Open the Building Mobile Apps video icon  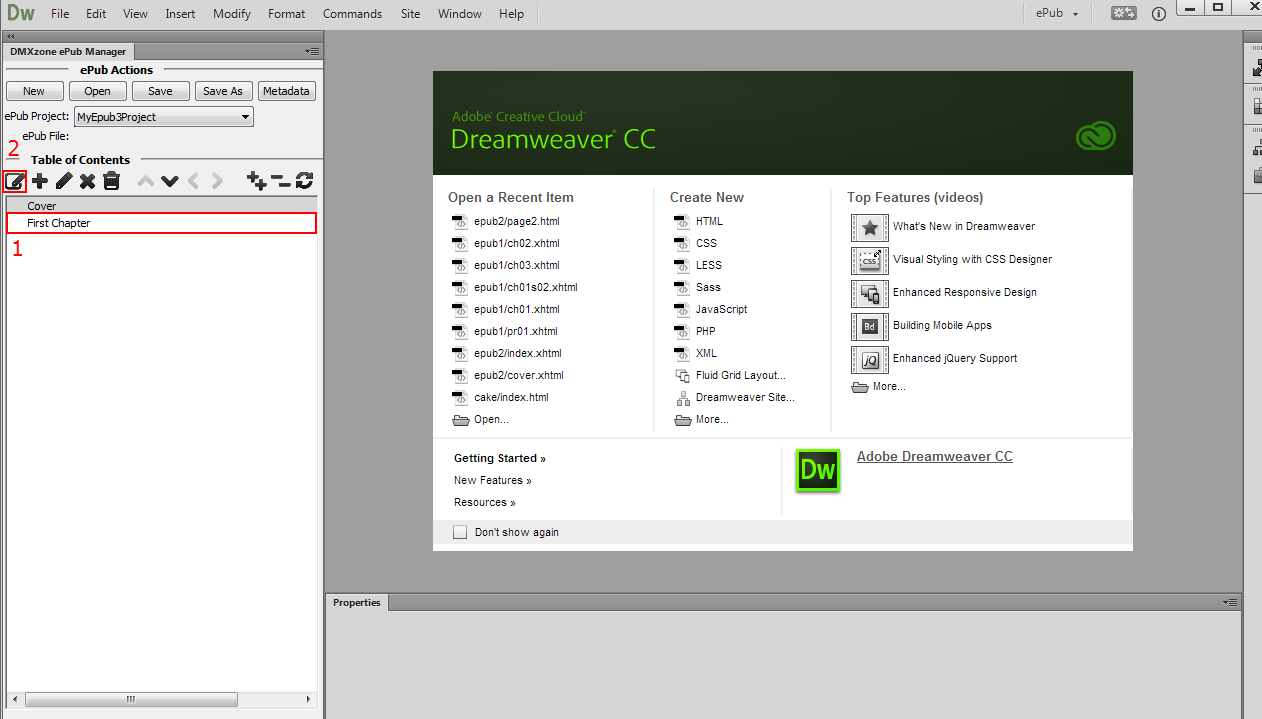click(x=869, y=326)
